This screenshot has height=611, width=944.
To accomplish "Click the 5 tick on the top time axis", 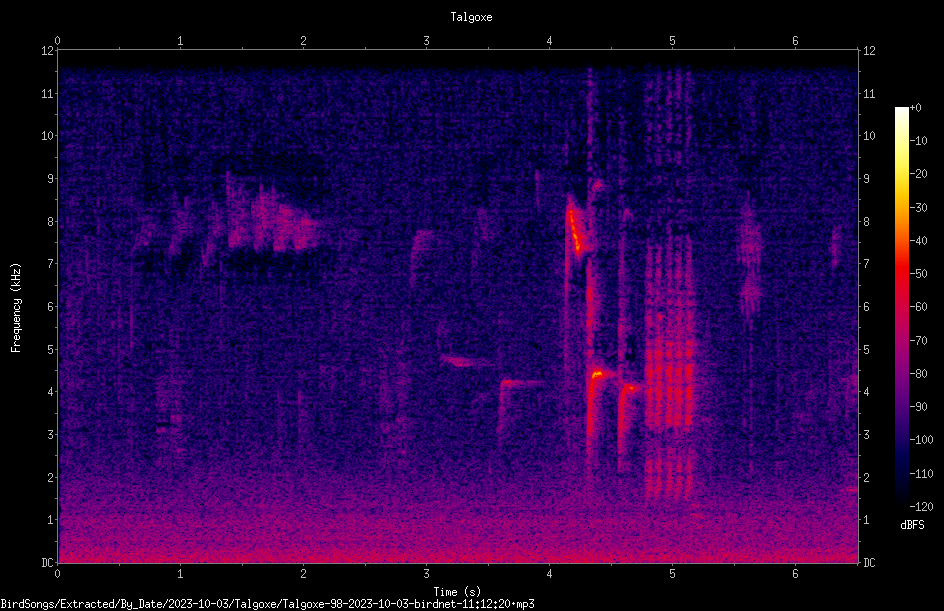I will (x=672, y=41).
